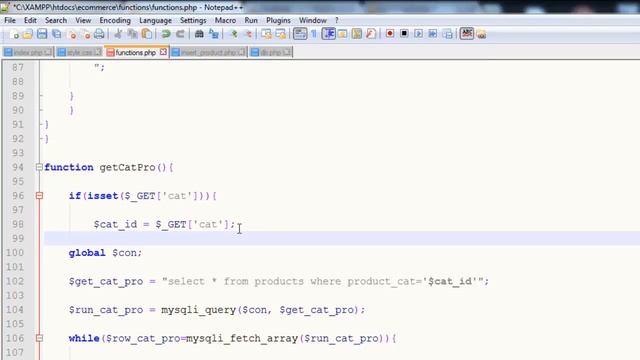Open the ? help menu
The image size is (640, 360).
[337, 20]
